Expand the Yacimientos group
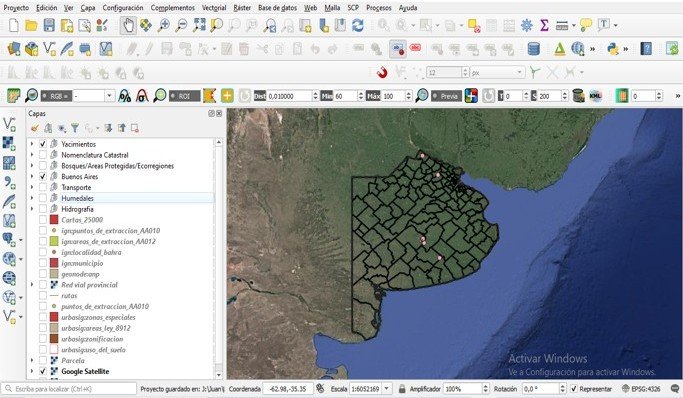This screenshot has height=398, width=683. 32,144
